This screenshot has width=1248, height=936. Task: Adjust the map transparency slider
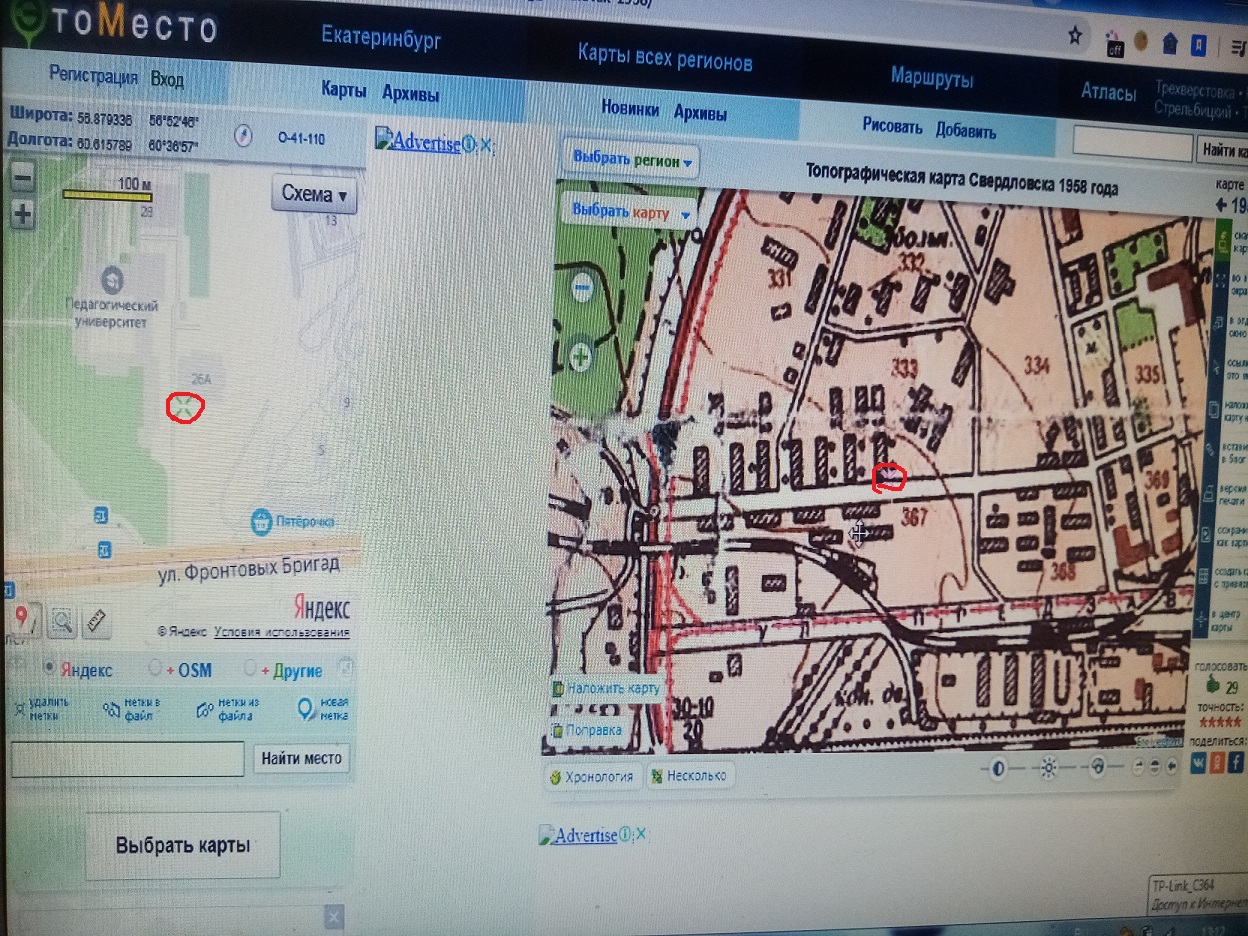[1097, 767]
